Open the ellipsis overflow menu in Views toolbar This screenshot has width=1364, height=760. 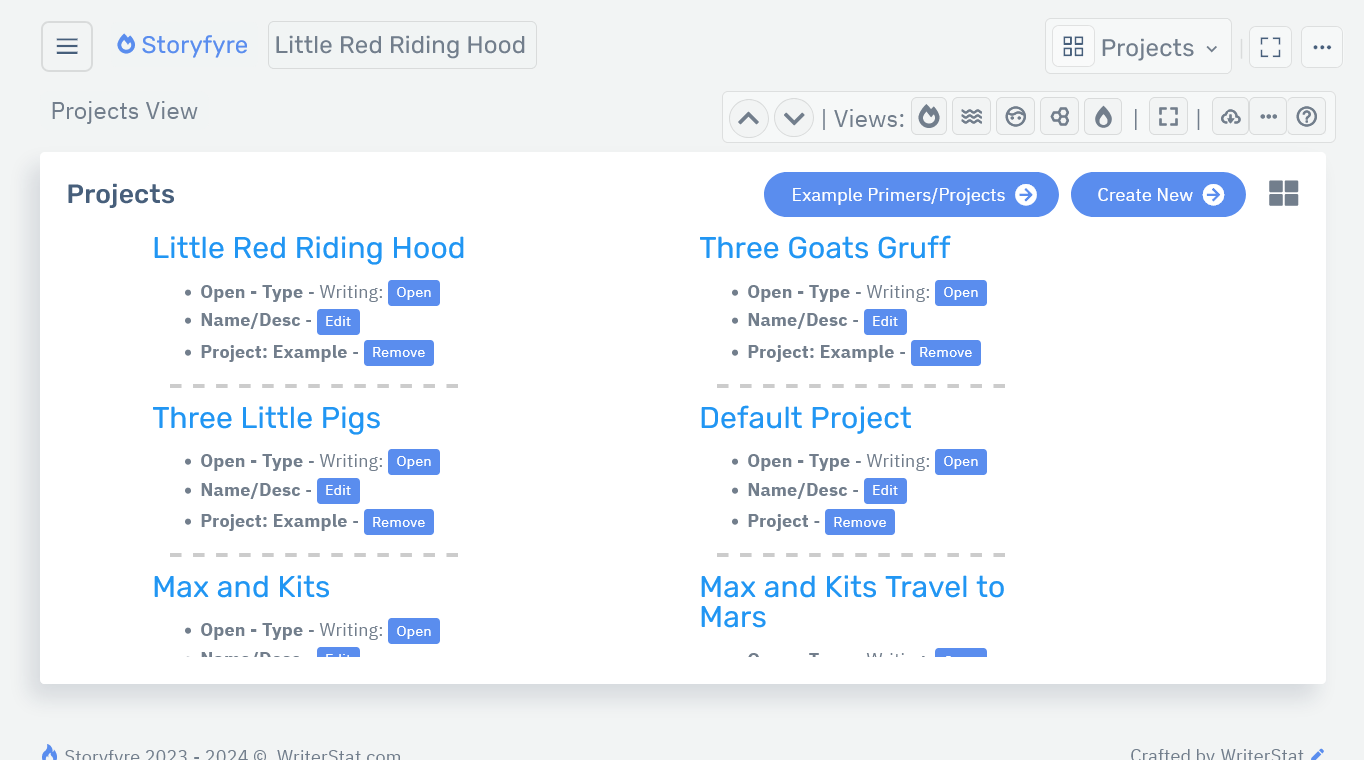pyautogui.click(x=1268, y=116)
